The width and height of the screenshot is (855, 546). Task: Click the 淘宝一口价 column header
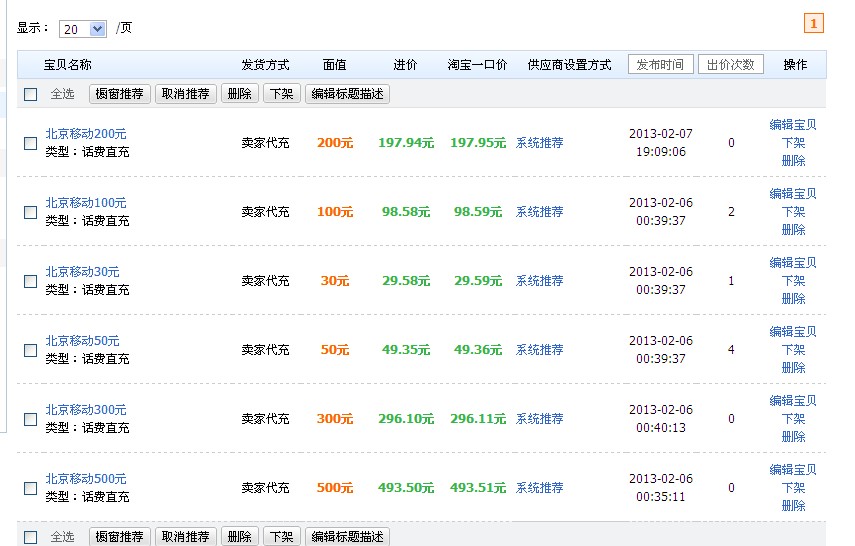(x=477, y=65)
